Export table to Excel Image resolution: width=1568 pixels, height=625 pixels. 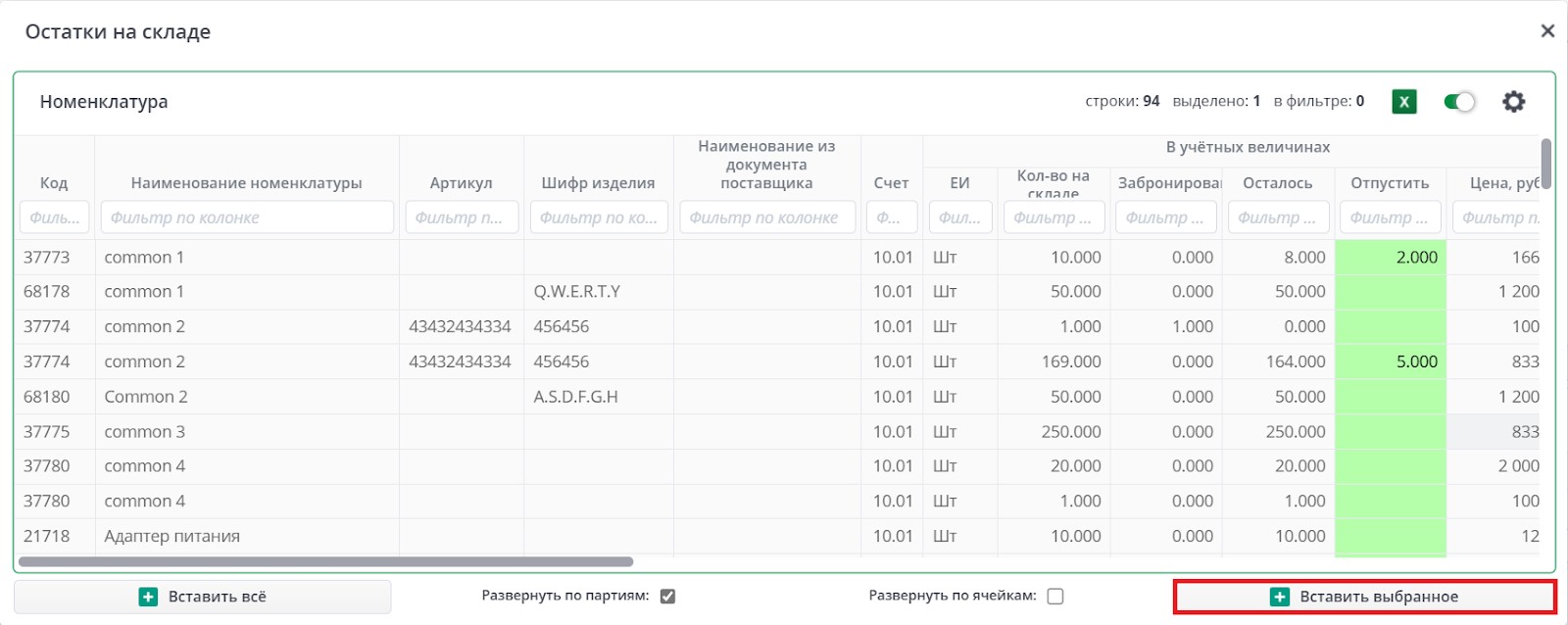coord(1403,102)
